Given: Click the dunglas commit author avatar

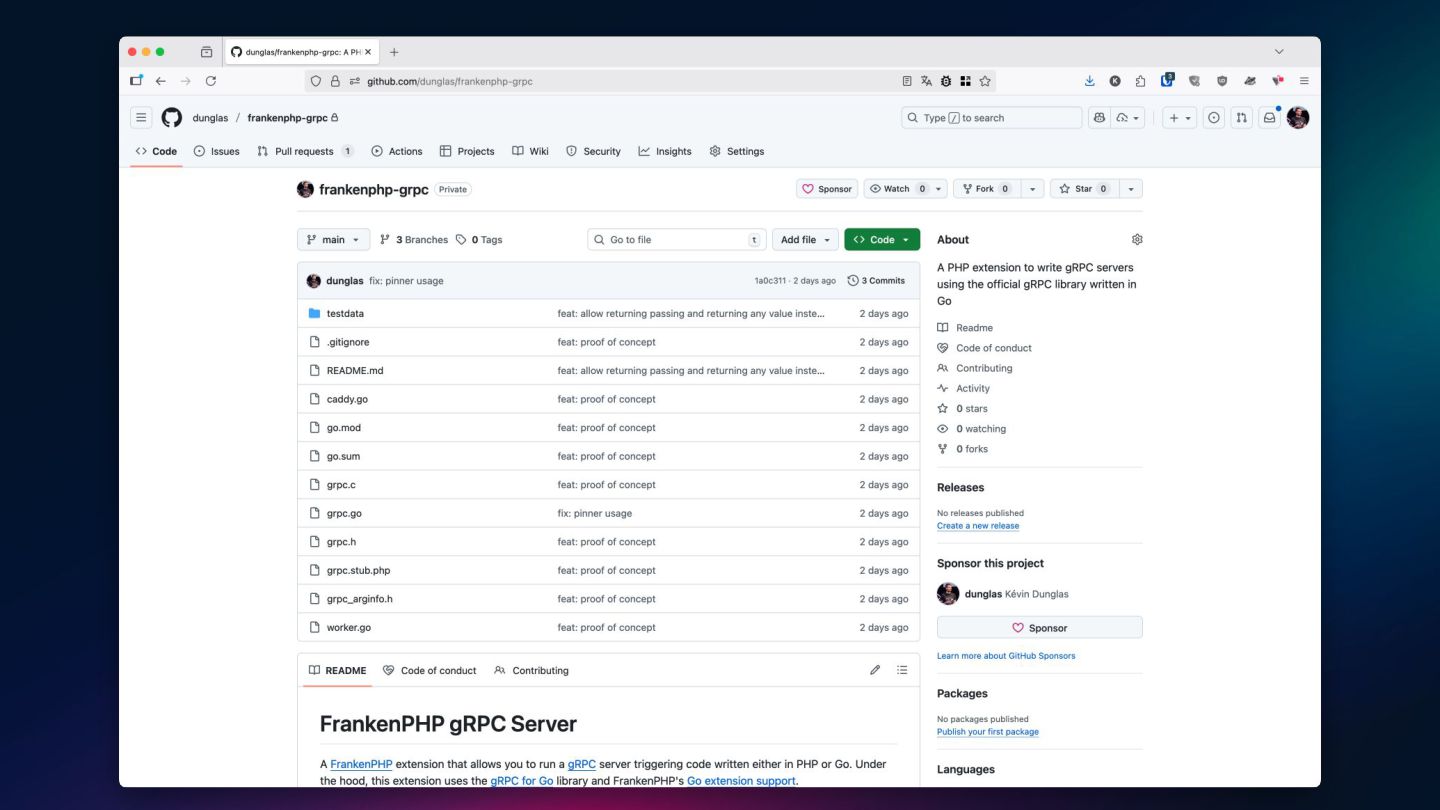Looking at the screenshot, I should (314, 281).
